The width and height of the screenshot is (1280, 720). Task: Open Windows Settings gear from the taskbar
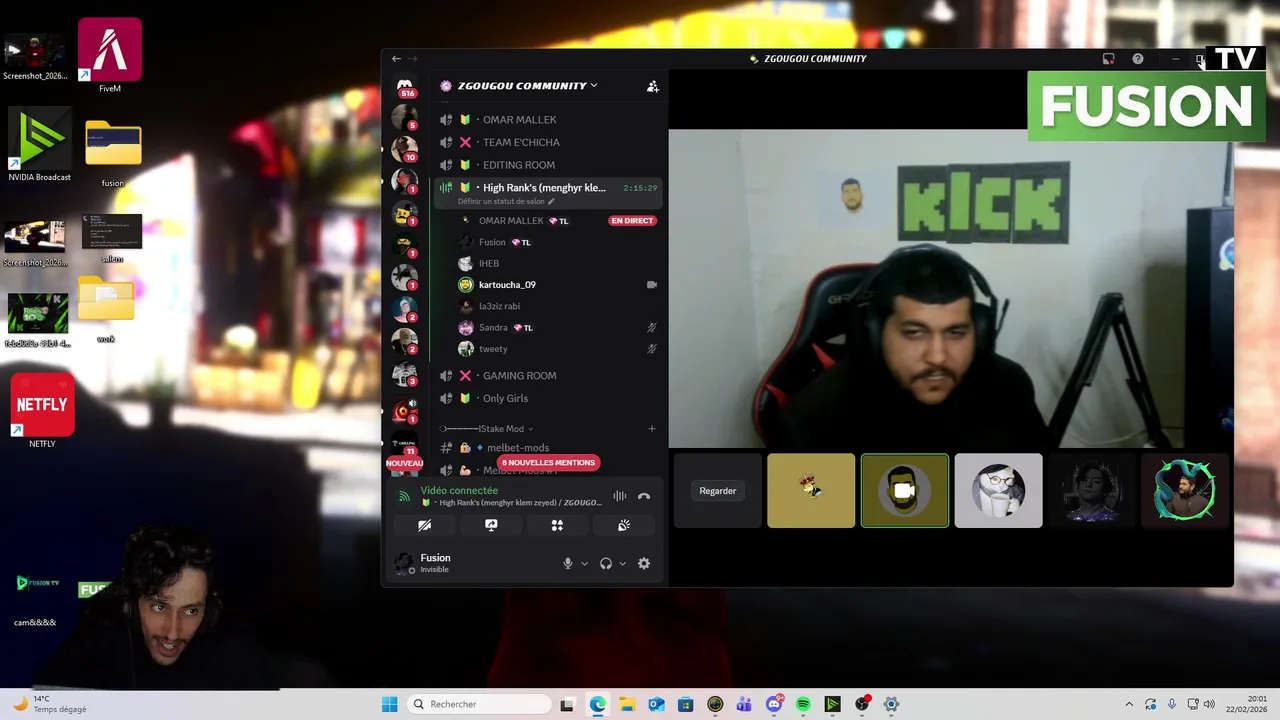coord(891,704)
